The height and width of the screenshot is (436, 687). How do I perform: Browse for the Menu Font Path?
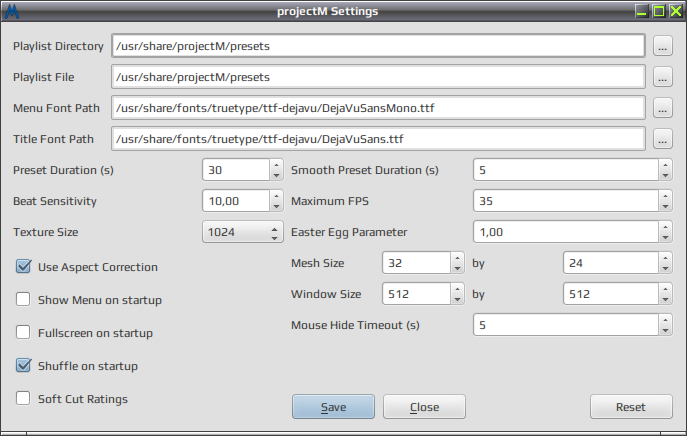(x=662, y=108)
